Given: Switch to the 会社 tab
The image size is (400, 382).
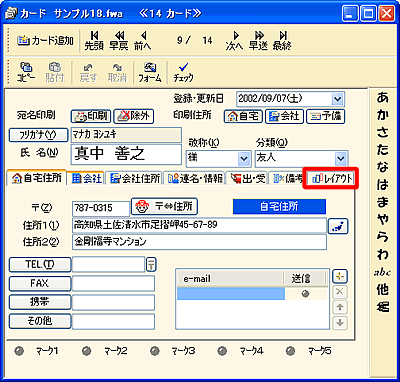Looking at the screenshot, I should (x=86, y=178).
